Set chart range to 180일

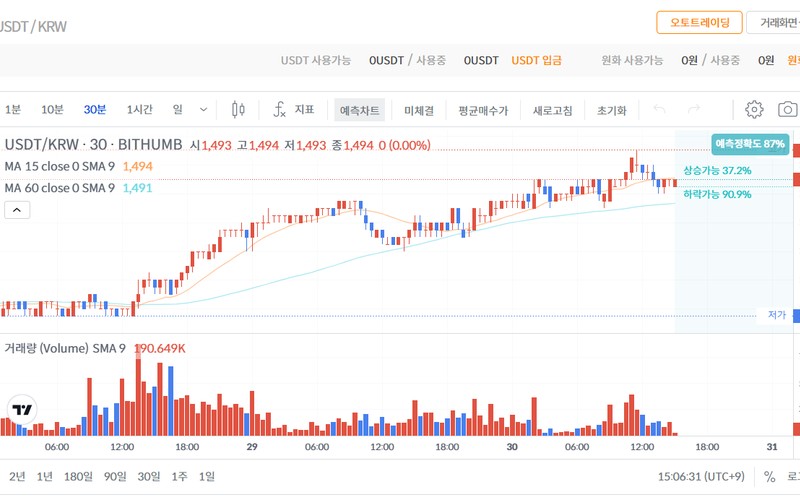coord(78,477)
